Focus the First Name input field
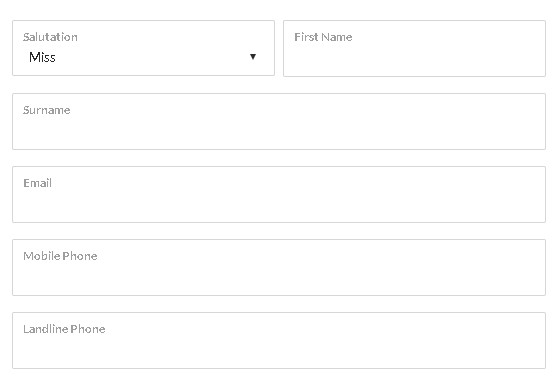Screen dimensions: 559x380 (x=414, y=48)
